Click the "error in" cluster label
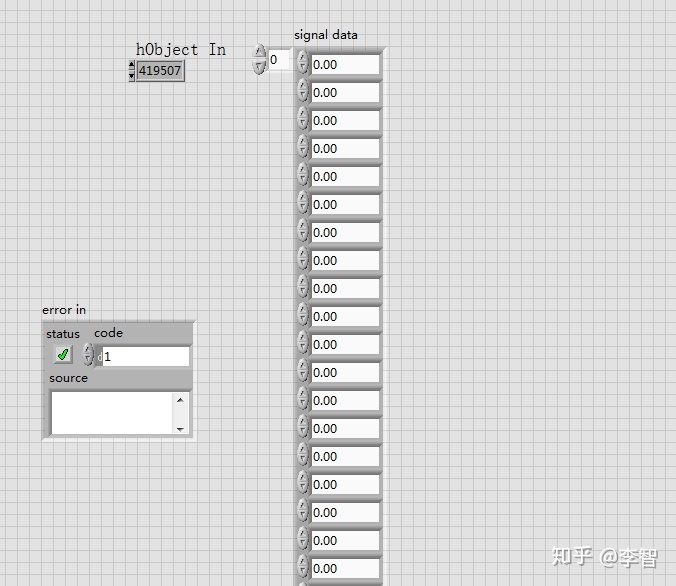The image size is (676, 586). (x=64, y=310)
